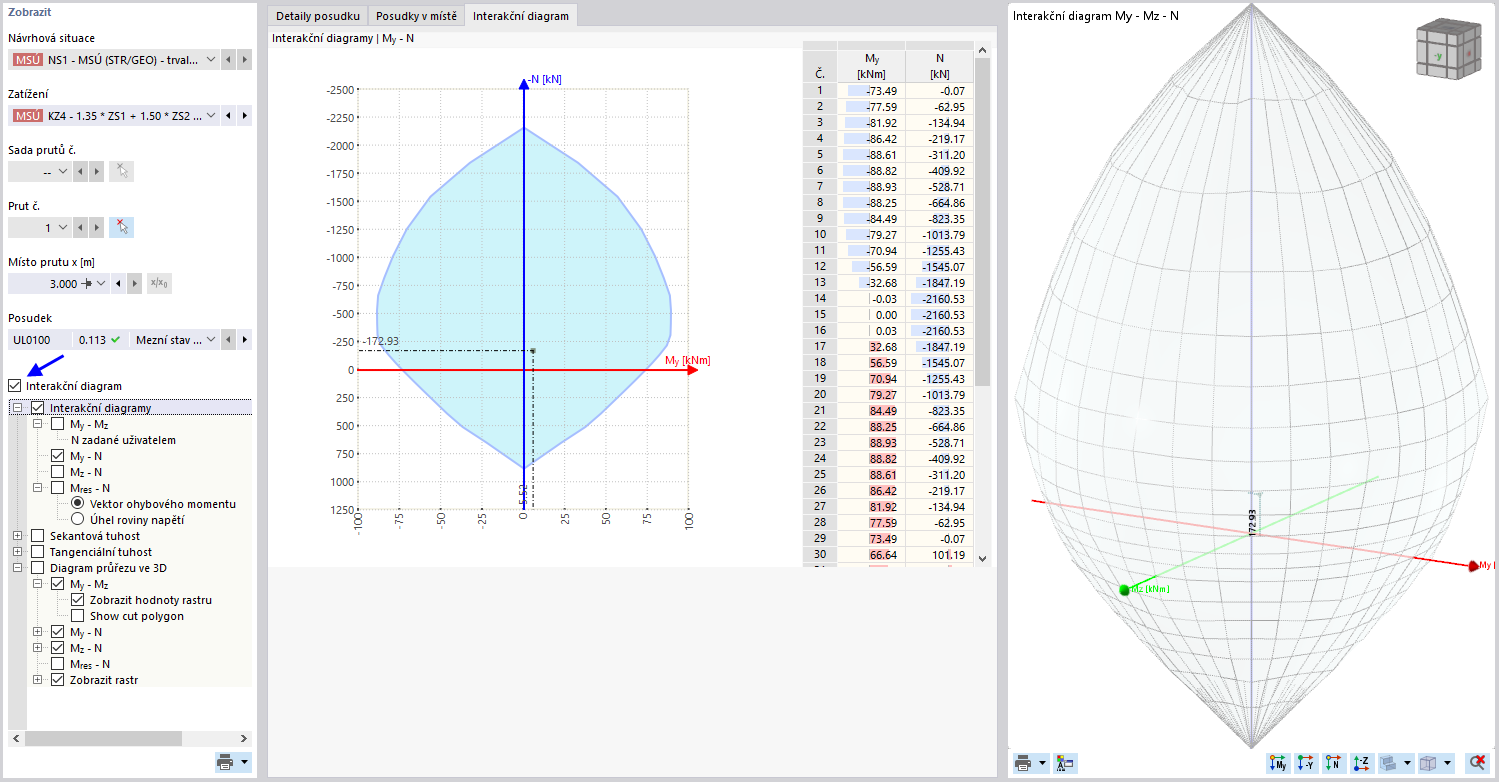The width and height of the screenshot is (1499, 782).
Task: Switch to the Posudky v místě tab
Action: point(416,16)
